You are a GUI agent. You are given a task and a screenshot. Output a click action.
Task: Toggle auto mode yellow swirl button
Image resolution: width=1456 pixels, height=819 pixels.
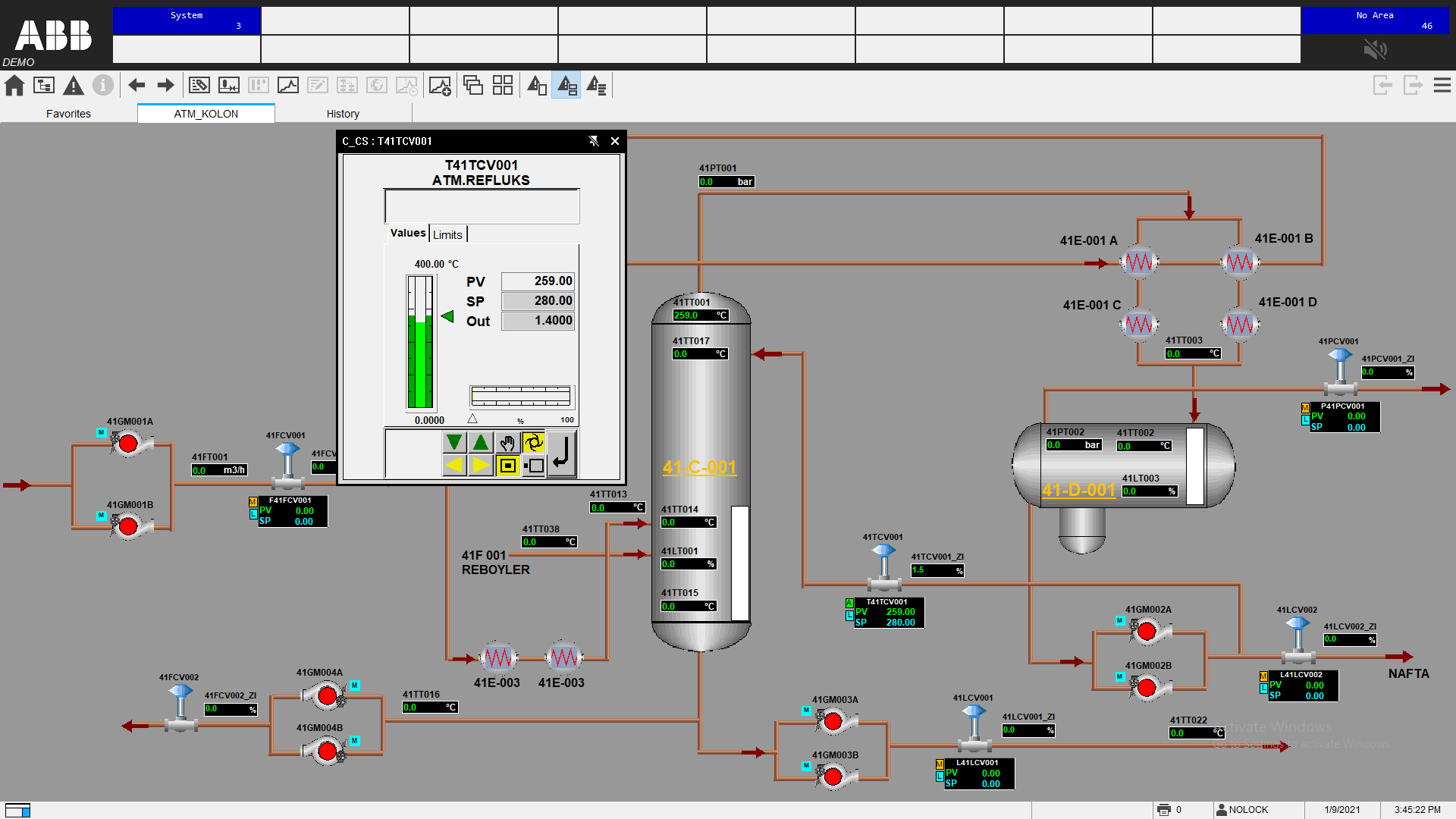[534, 443]
